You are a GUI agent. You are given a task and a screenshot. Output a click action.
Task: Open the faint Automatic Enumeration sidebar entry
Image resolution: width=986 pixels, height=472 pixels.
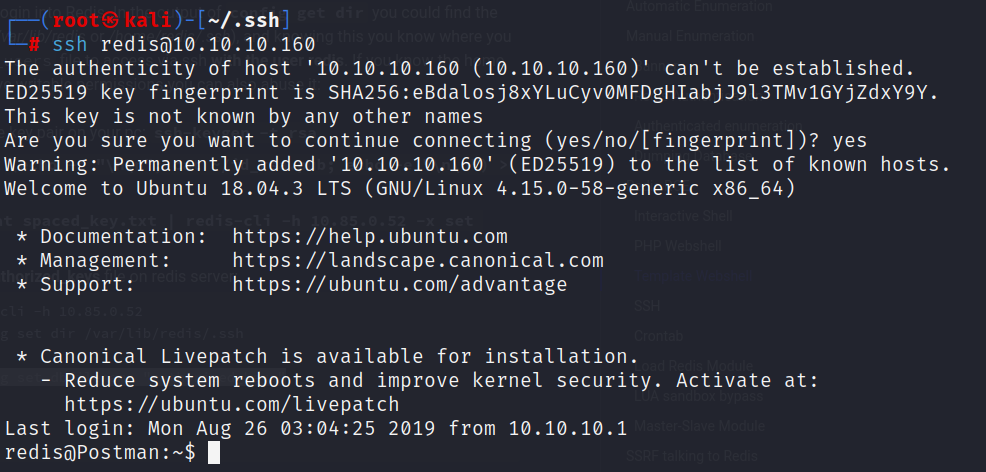point(699,7)
